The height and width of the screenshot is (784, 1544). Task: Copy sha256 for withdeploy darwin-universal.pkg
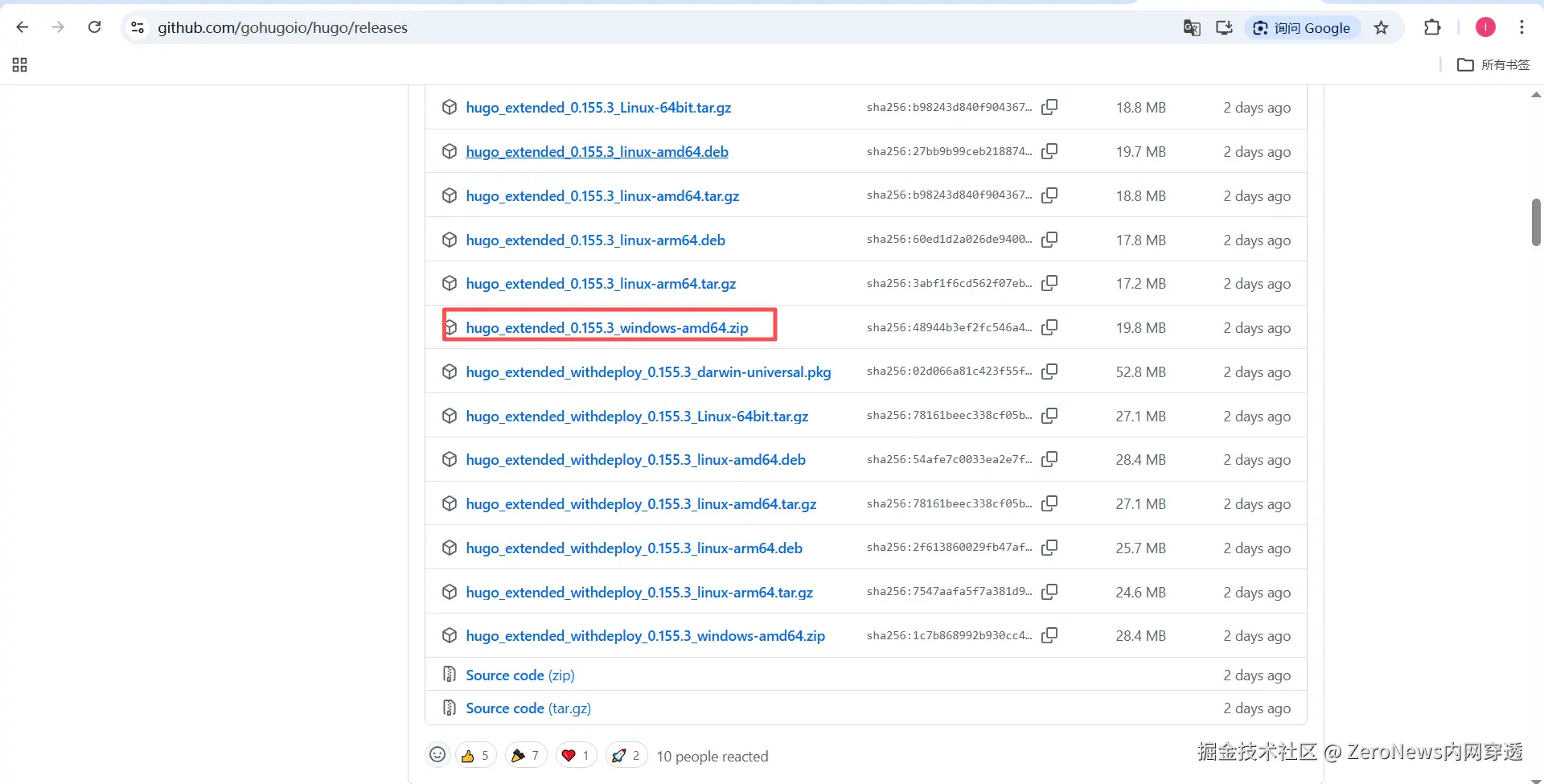pyautogui.click(x=1049, y=371)
